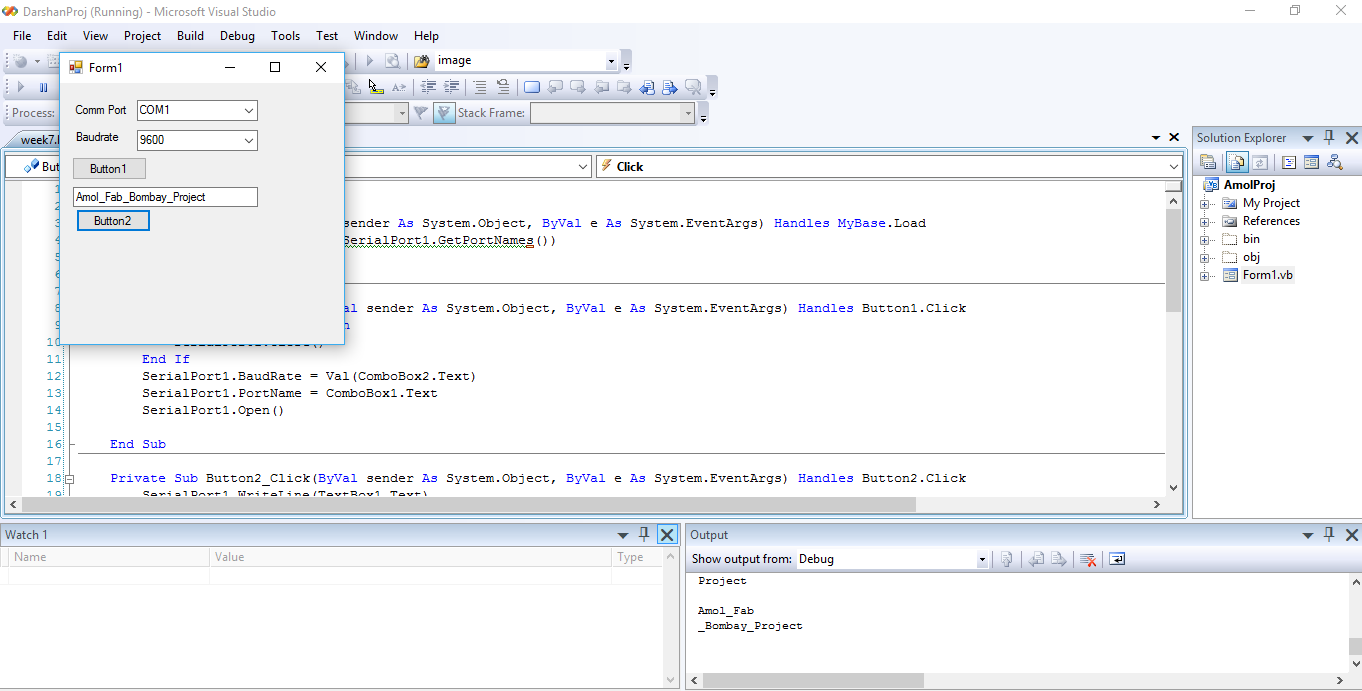The height and width of the screenshot is (691, 1362).
Task: Open the Stack Frame dropdown
Action: point(688,113)
